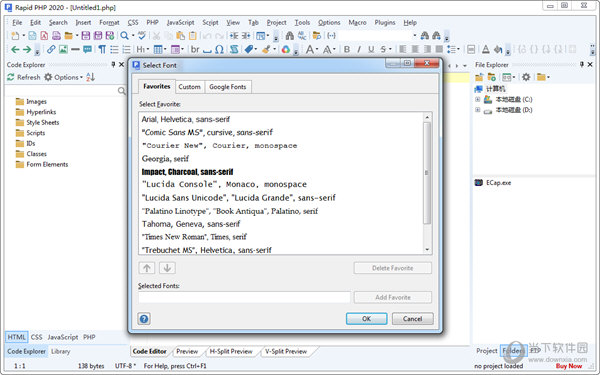Expand the C: drive tree node
The image size is (600, 375).
tap(478, 99)
